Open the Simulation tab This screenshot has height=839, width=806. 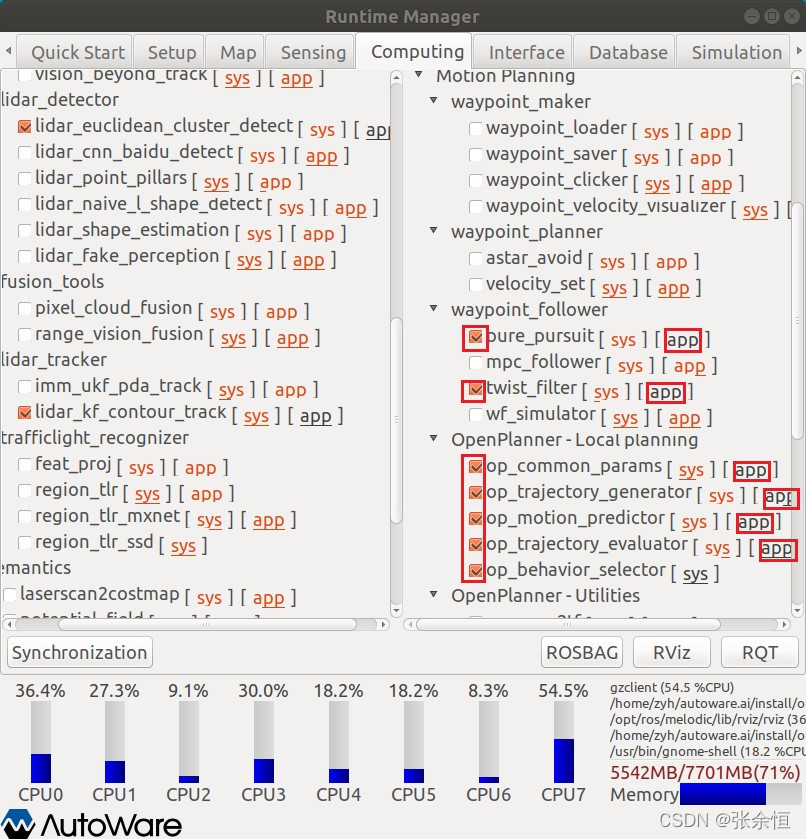coord(733,52)
